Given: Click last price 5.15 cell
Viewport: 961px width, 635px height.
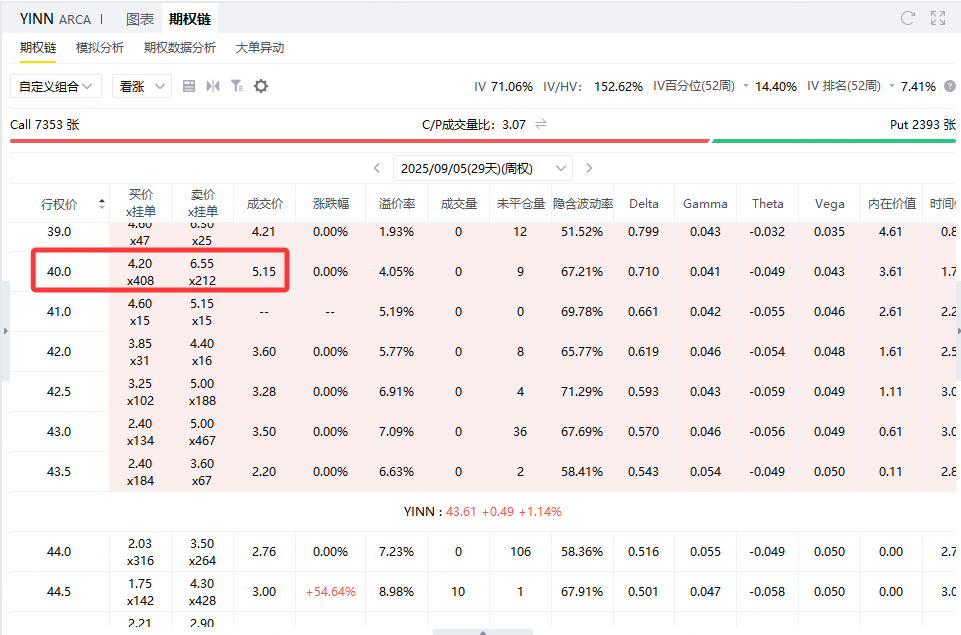Looking at the screenshot, I should pos(264,272).
